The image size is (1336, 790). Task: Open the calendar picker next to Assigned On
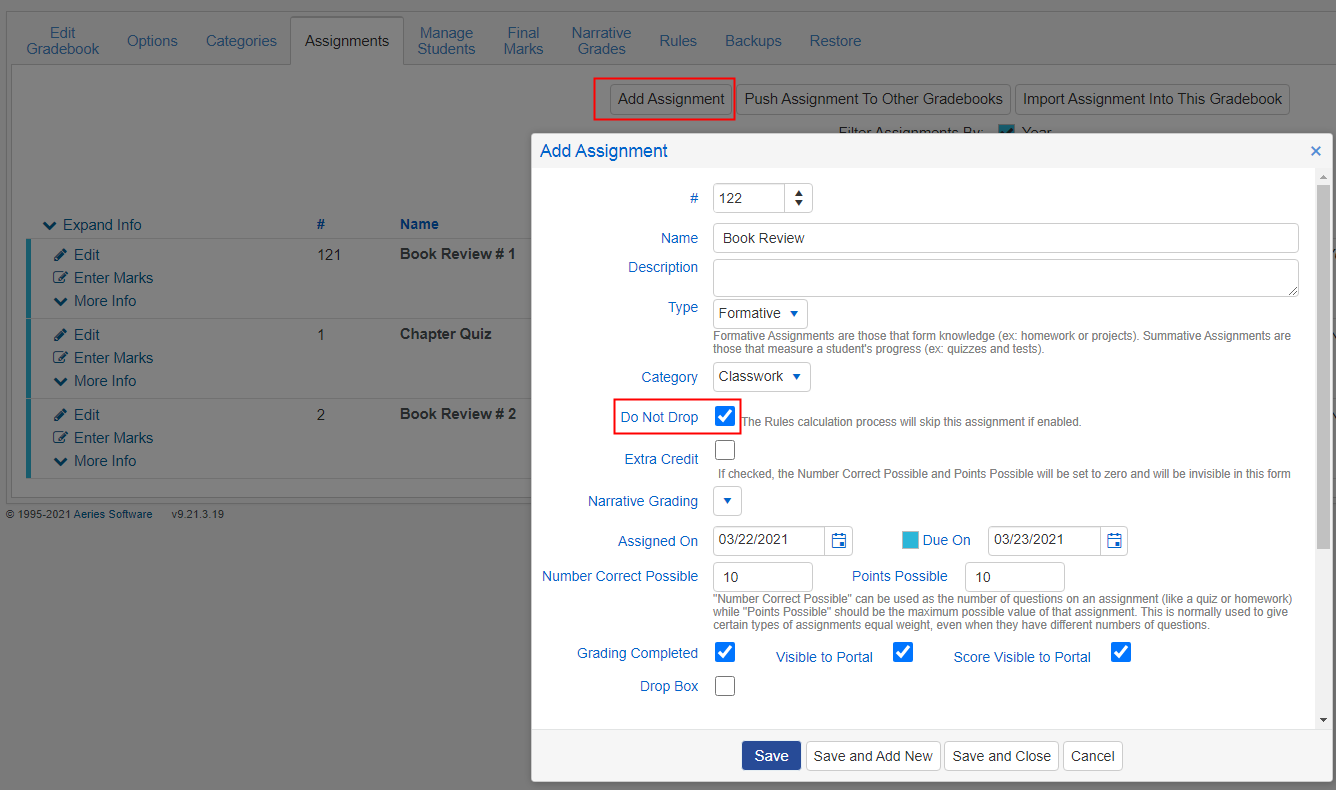838,540
